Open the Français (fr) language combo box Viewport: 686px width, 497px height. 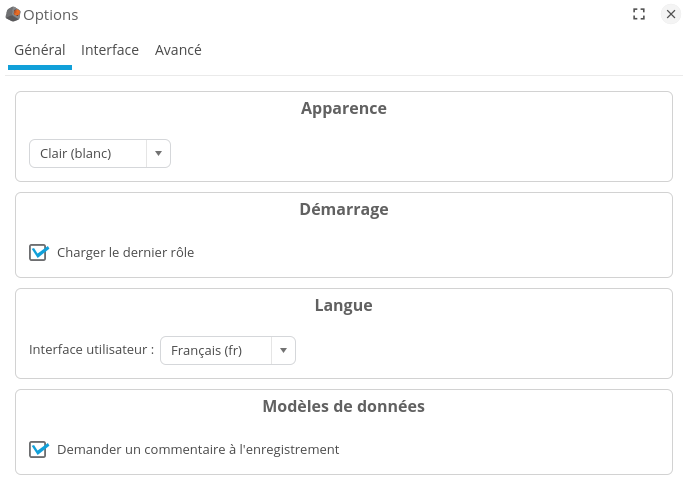[215, 351]
